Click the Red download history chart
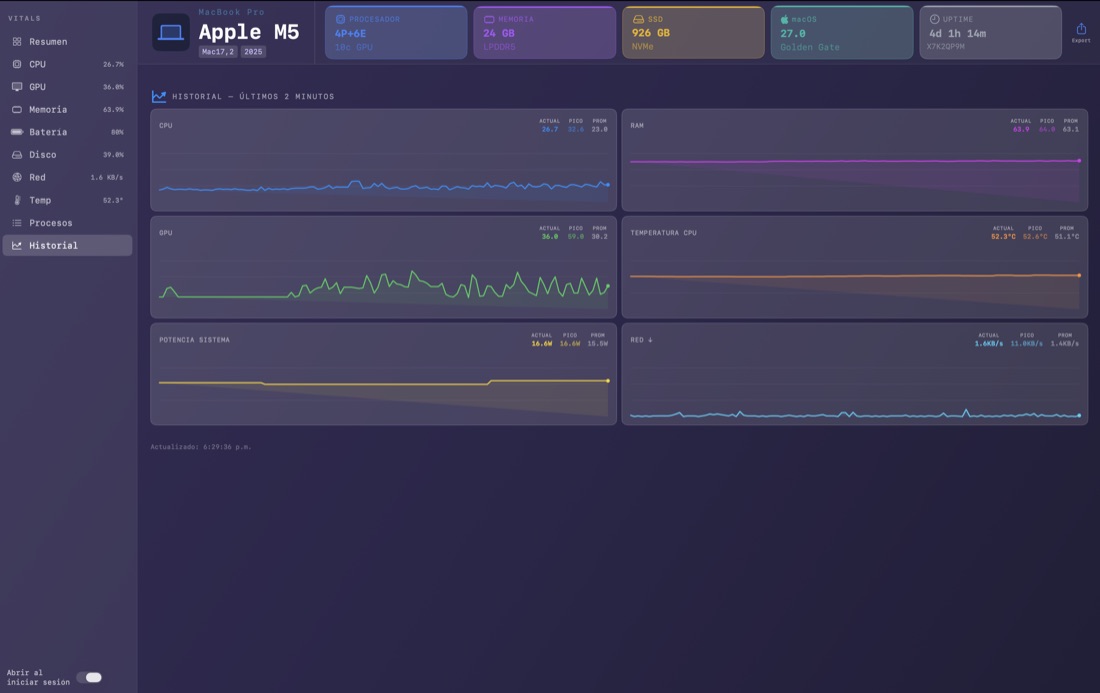The width and height of the screenshot is (1100, 693). (x=854, y=374)
